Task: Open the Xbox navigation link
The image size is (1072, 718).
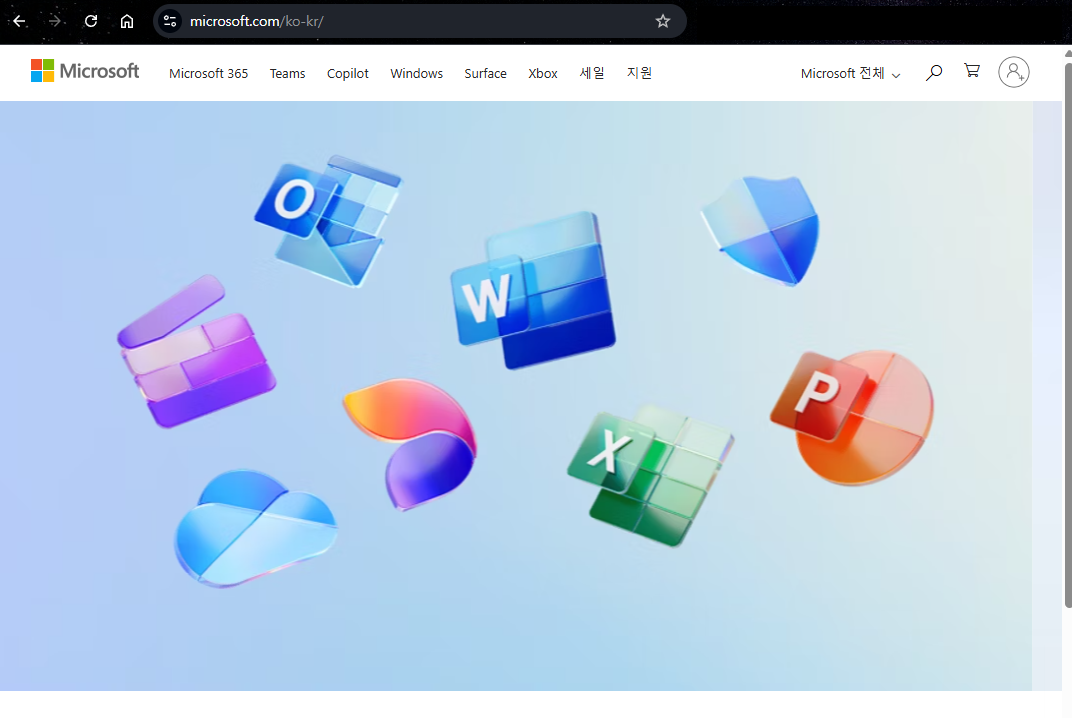Action: [x=543, y=73]
